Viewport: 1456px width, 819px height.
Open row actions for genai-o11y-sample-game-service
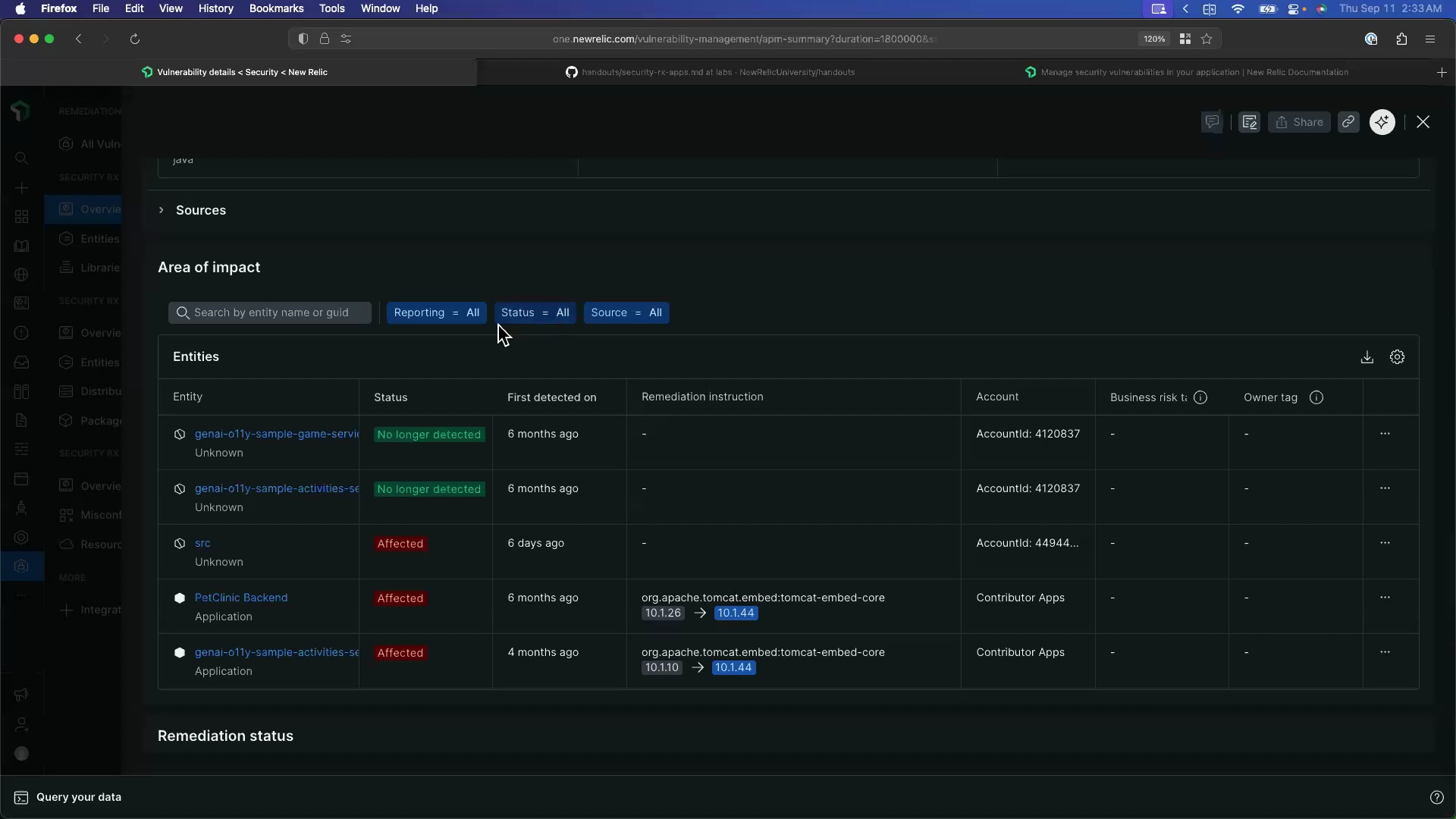coord(1385,434)
